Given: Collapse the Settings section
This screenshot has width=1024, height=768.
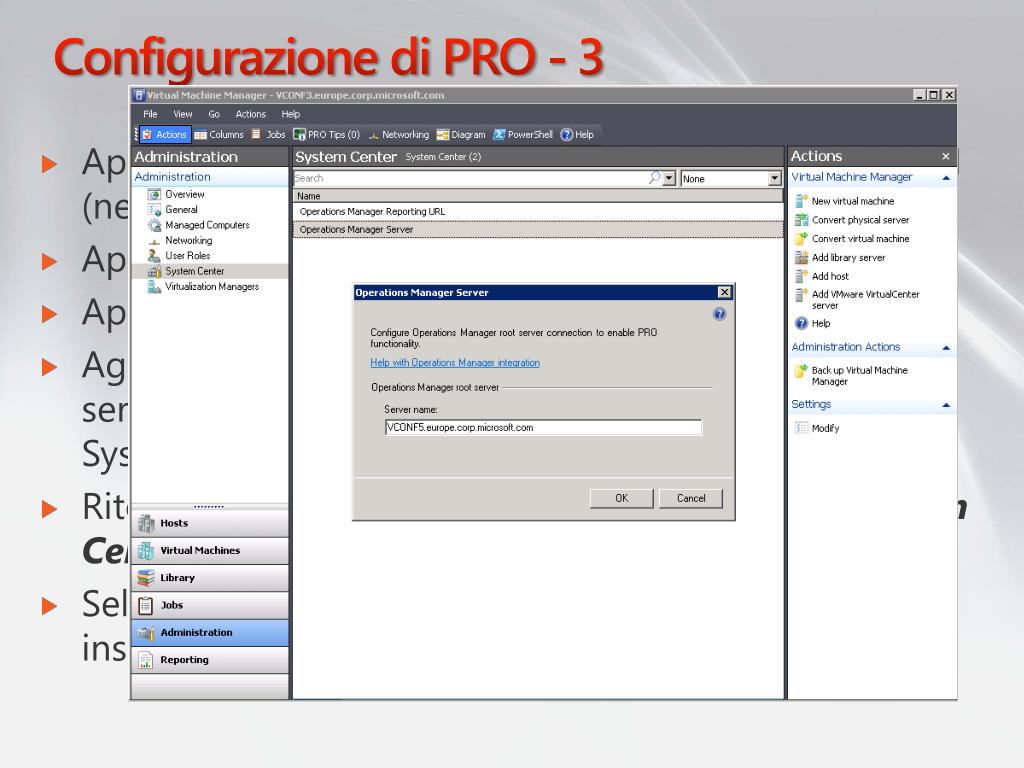Looking at the screenshot, I should [946, 406].
